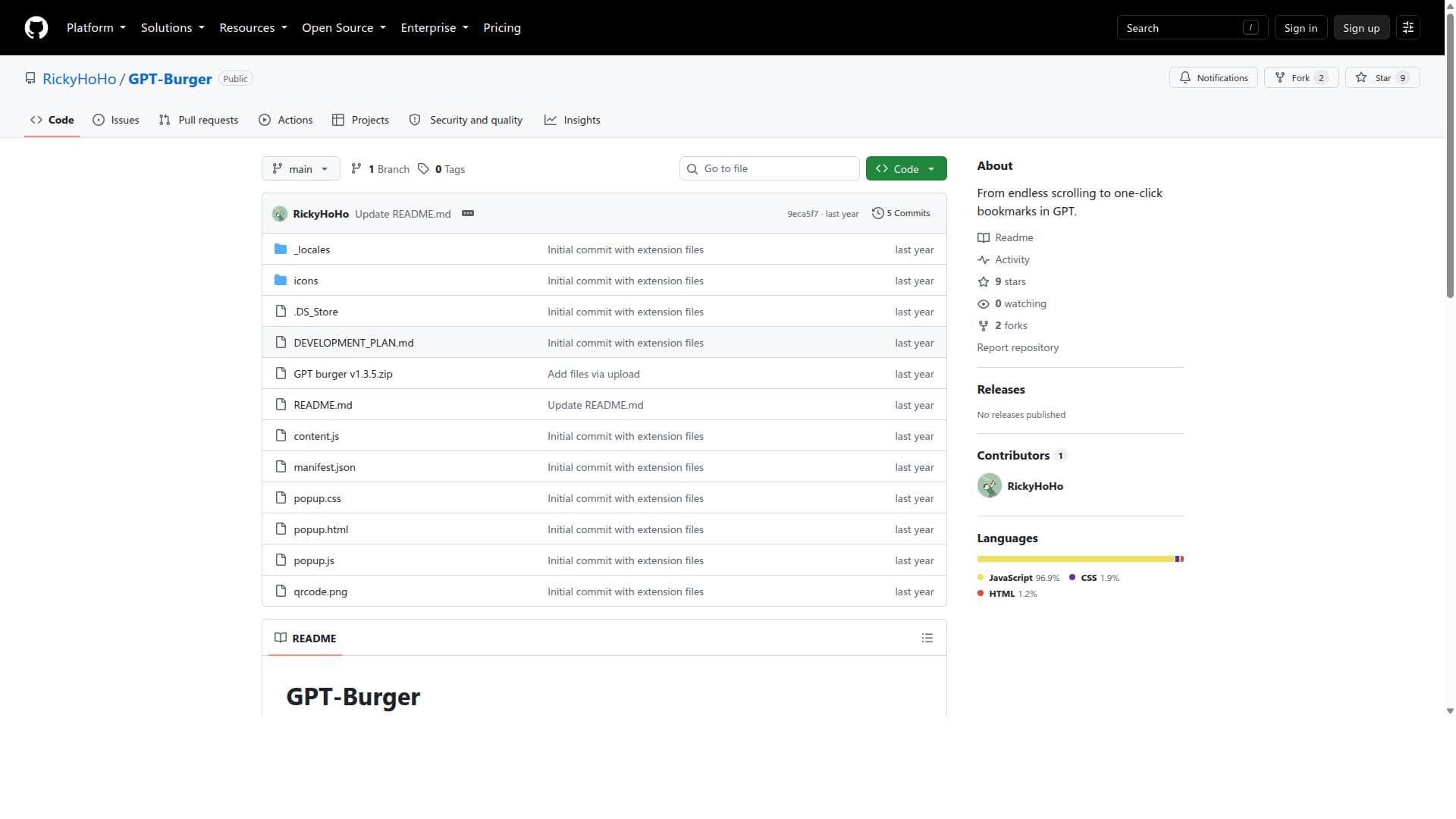Image resolution: width=1456 pixels, height=819 pixels.
Task: Go to GitHub home via Octocat logo
Action: [x=36, y=28]
